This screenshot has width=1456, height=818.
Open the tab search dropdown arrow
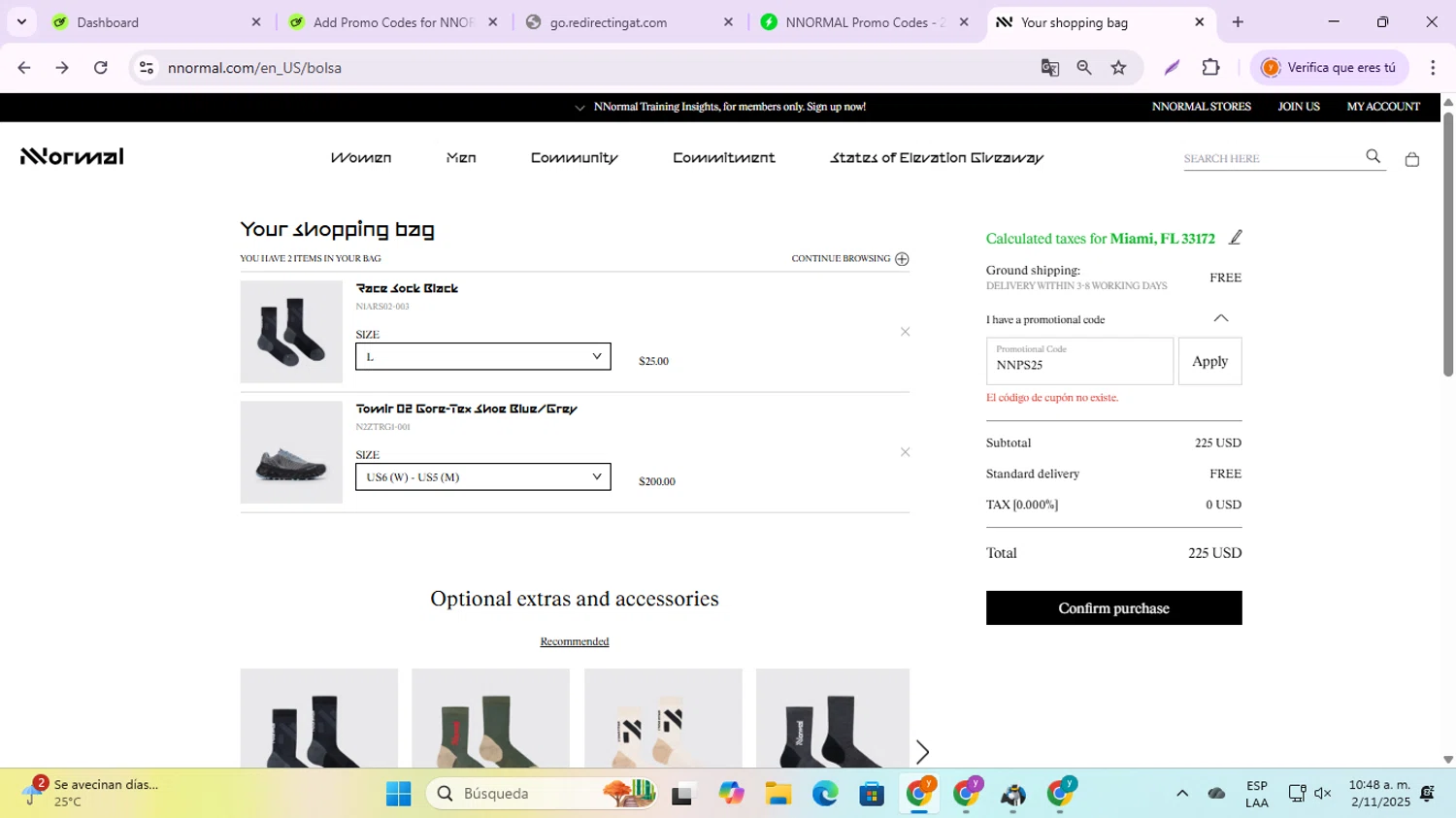coord(21,22)
